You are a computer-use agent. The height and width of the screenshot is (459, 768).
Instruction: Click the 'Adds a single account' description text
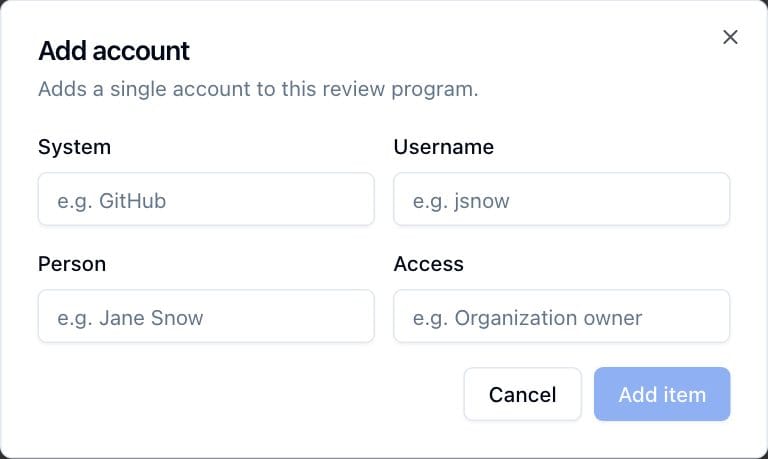pyautogui.click(x=258, y=90)
